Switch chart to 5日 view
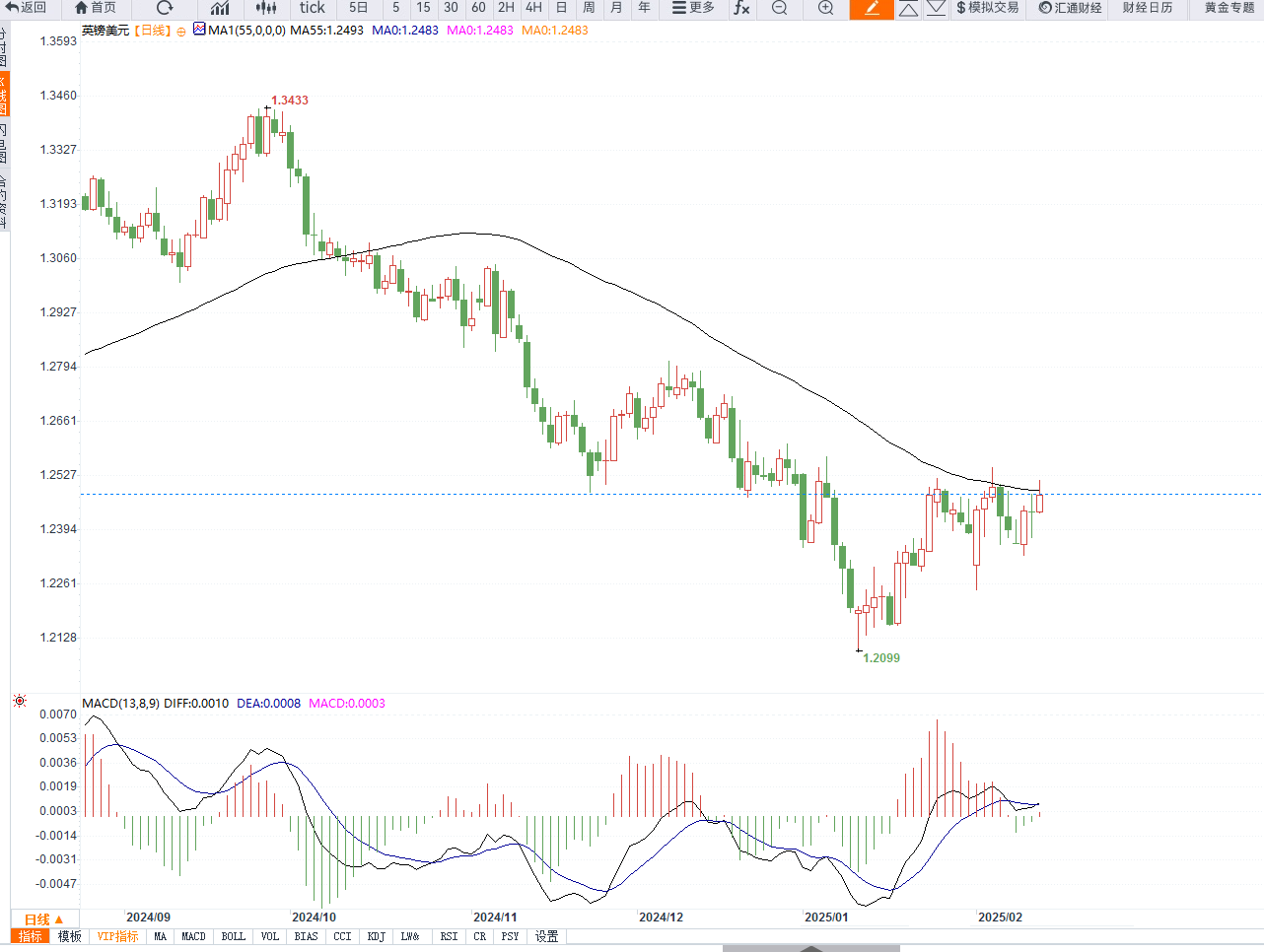This screenshot has width=1264, height=952. pyautogui.click(x=359, y=8)
